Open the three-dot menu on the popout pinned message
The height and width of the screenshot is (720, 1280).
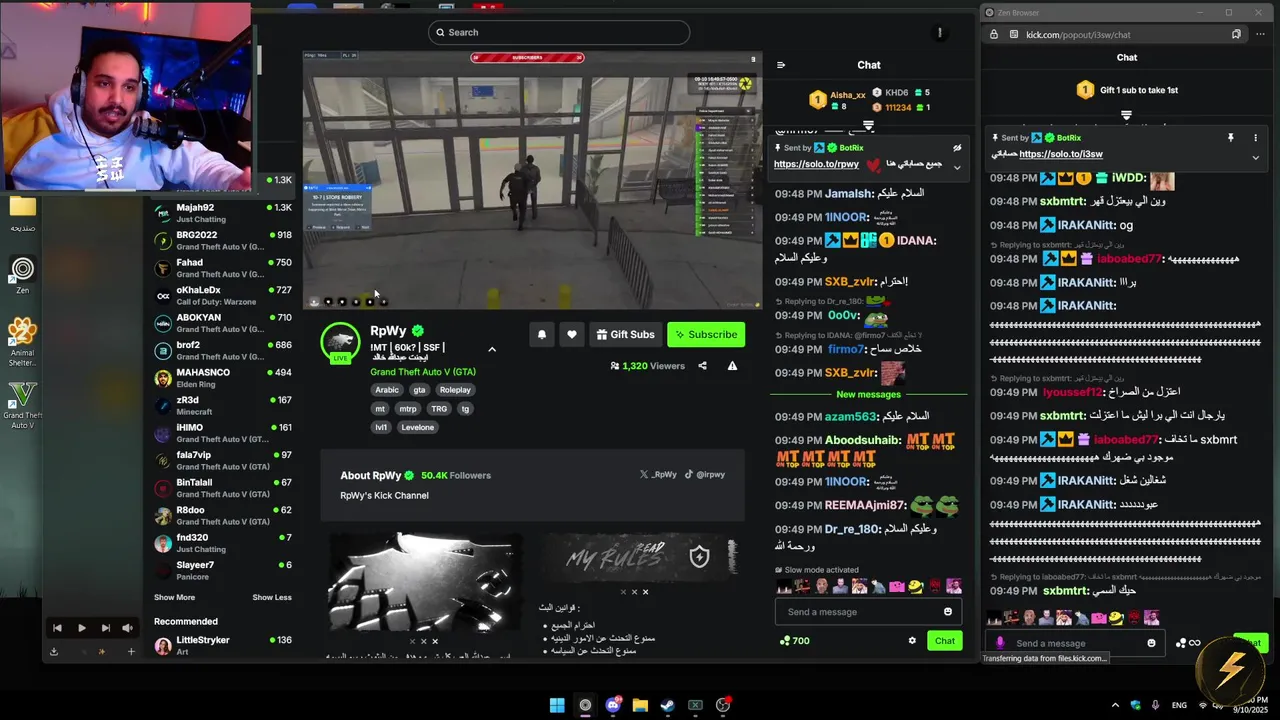pyautogui.click(x=1255, y=138)
